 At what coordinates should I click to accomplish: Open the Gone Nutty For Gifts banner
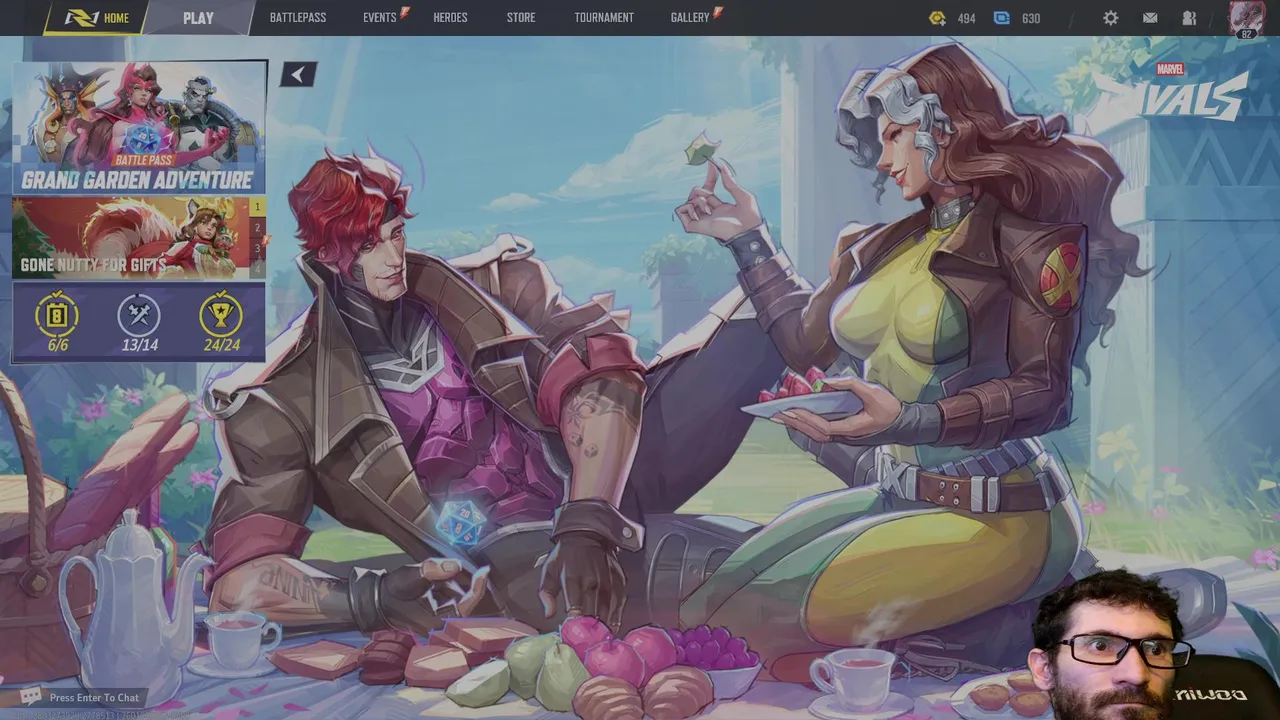click(x=131, y=237)
